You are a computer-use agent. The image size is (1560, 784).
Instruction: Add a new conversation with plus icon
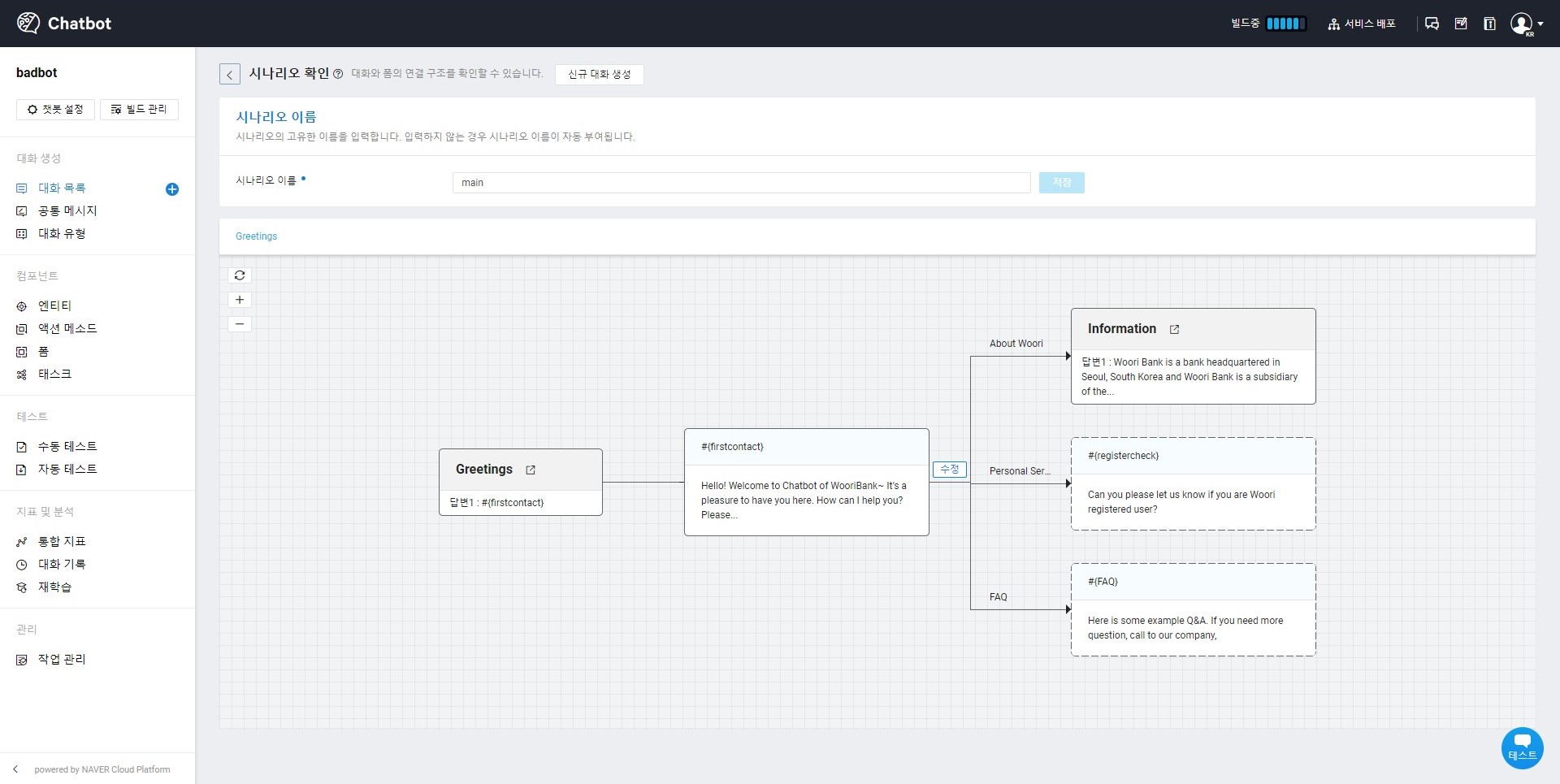point(172,189)
